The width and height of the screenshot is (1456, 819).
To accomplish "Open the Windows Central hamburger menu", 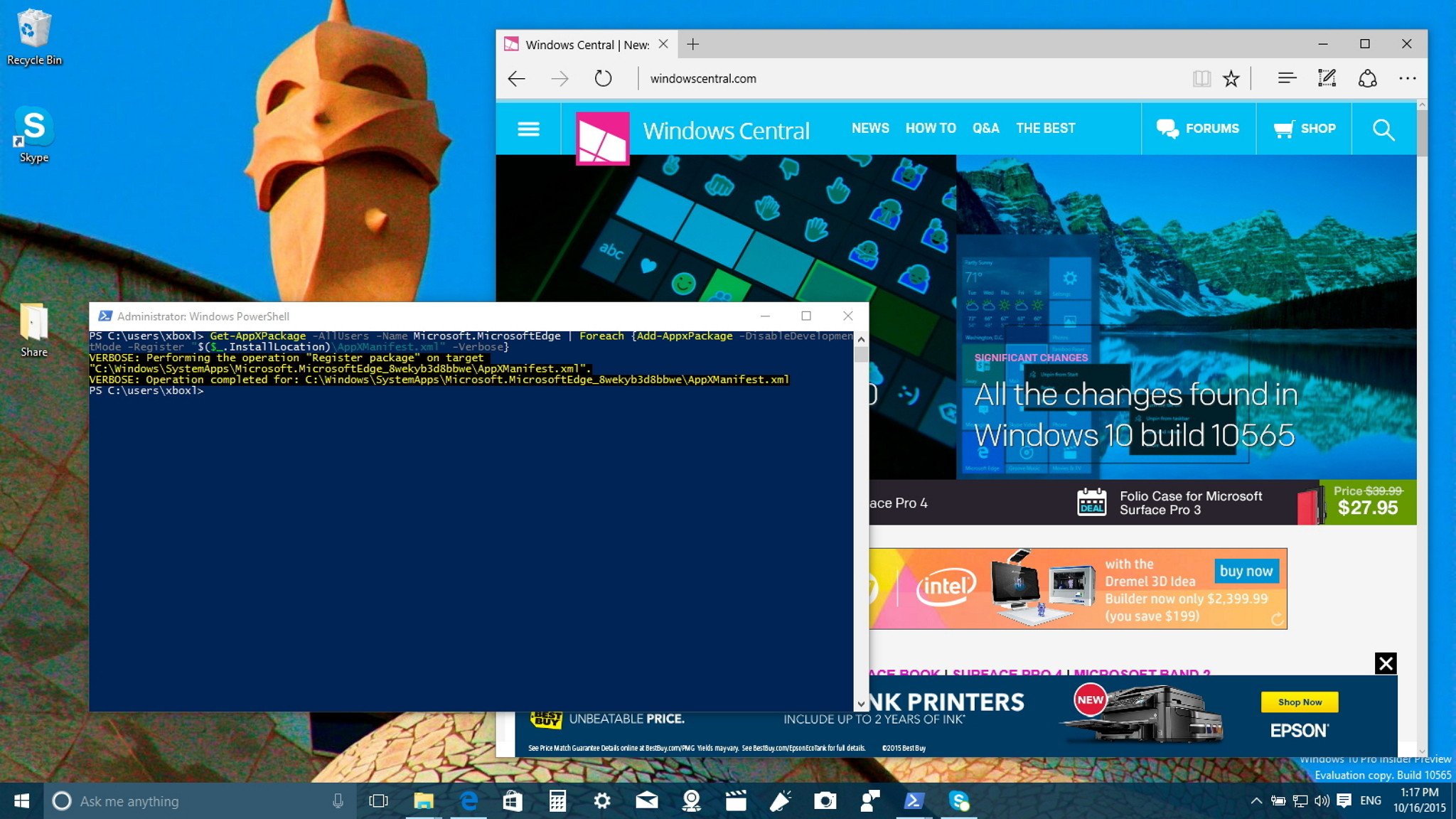I will 528,129.
